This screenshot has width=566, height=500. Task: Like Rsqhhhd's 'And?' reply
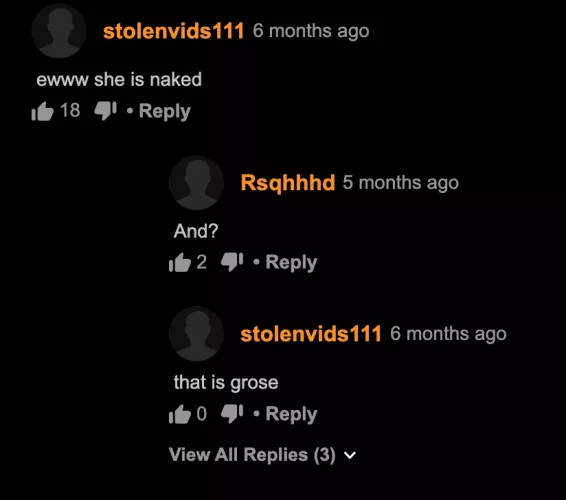pos(180,262)
